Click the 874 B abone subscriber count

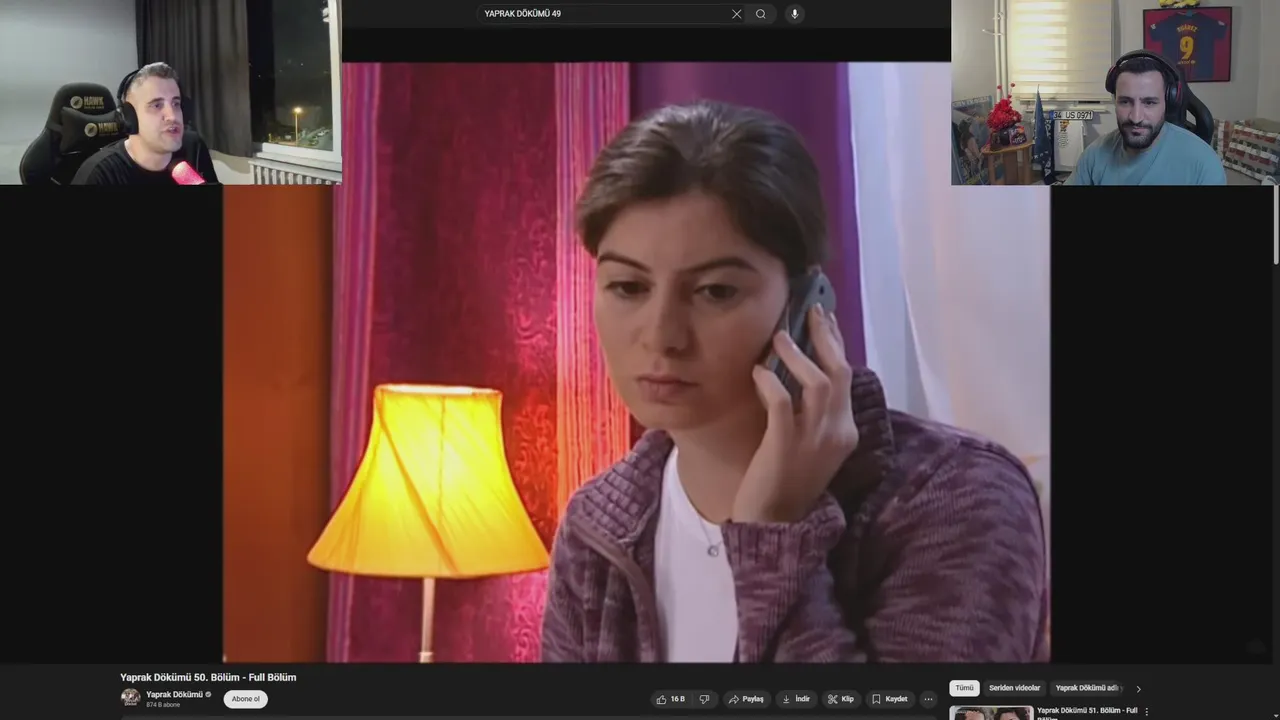[x=161, y=705]
